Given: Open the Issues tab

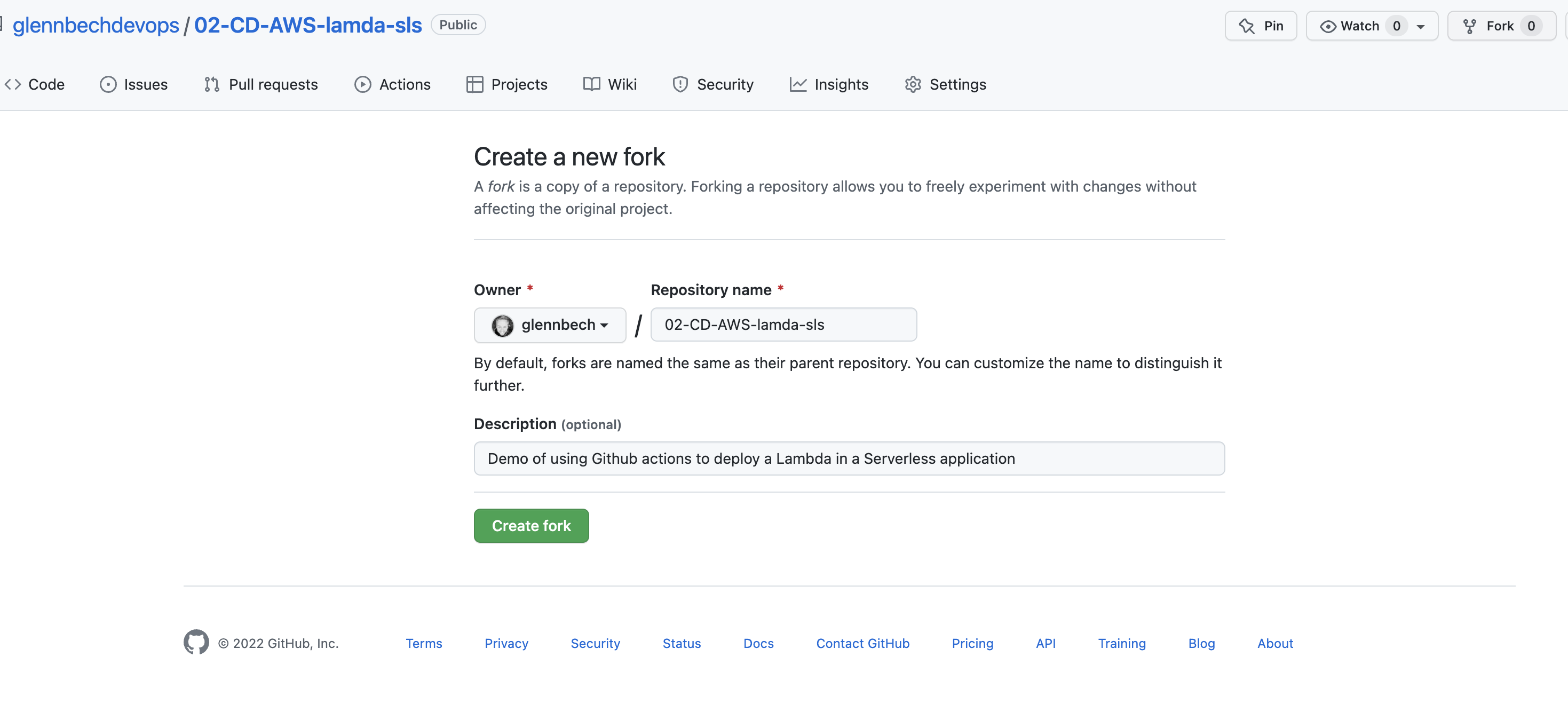Looking at the screenshot, I should [134, 84].
